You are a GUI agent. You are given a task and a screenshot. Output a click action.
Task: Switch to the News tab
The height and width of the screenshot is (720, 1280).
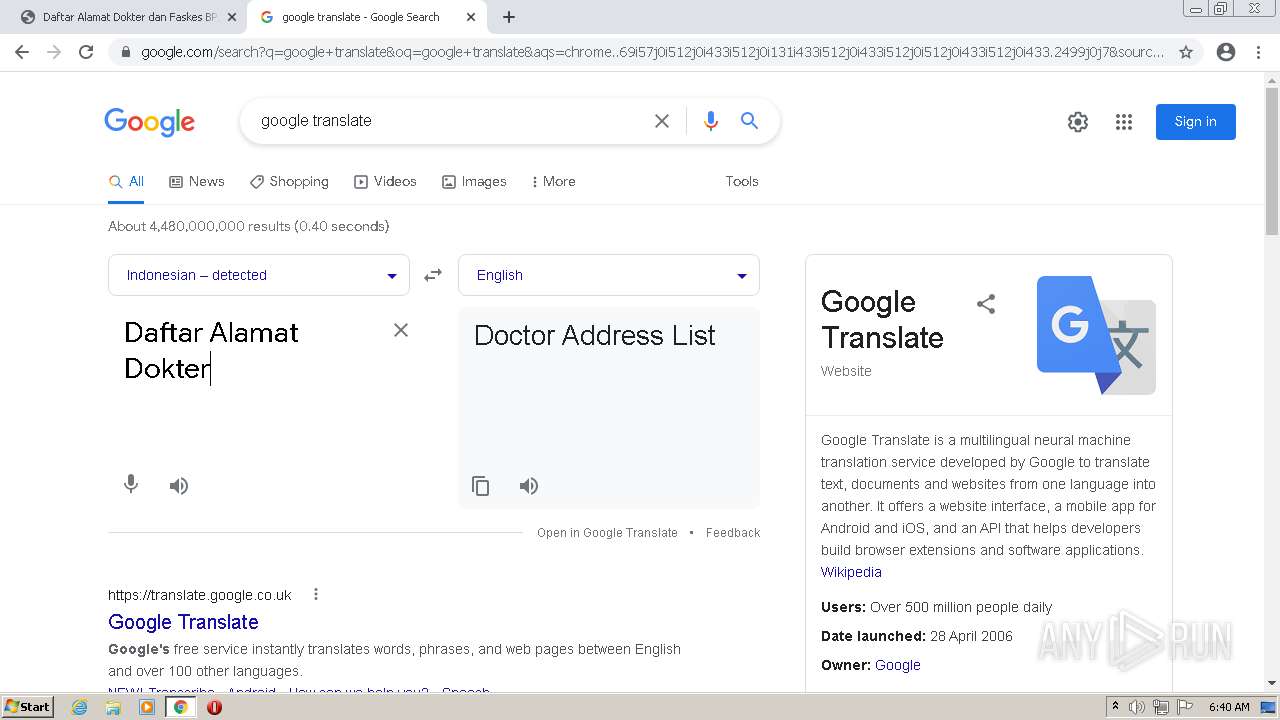click(197, 181)
